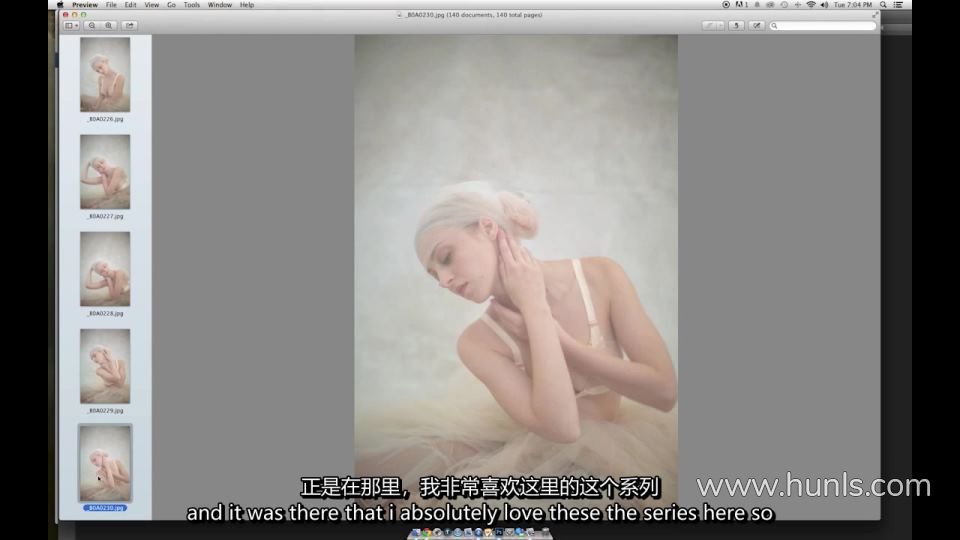
Task: Click the Zoom In magnifier button
Action: point(108,26)
